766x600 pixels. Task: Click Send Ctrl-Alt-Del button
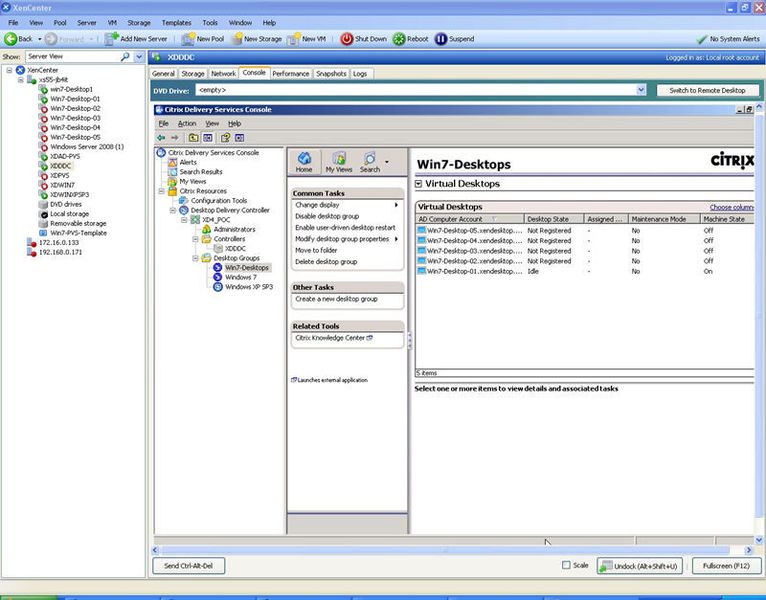click(189, 566)
